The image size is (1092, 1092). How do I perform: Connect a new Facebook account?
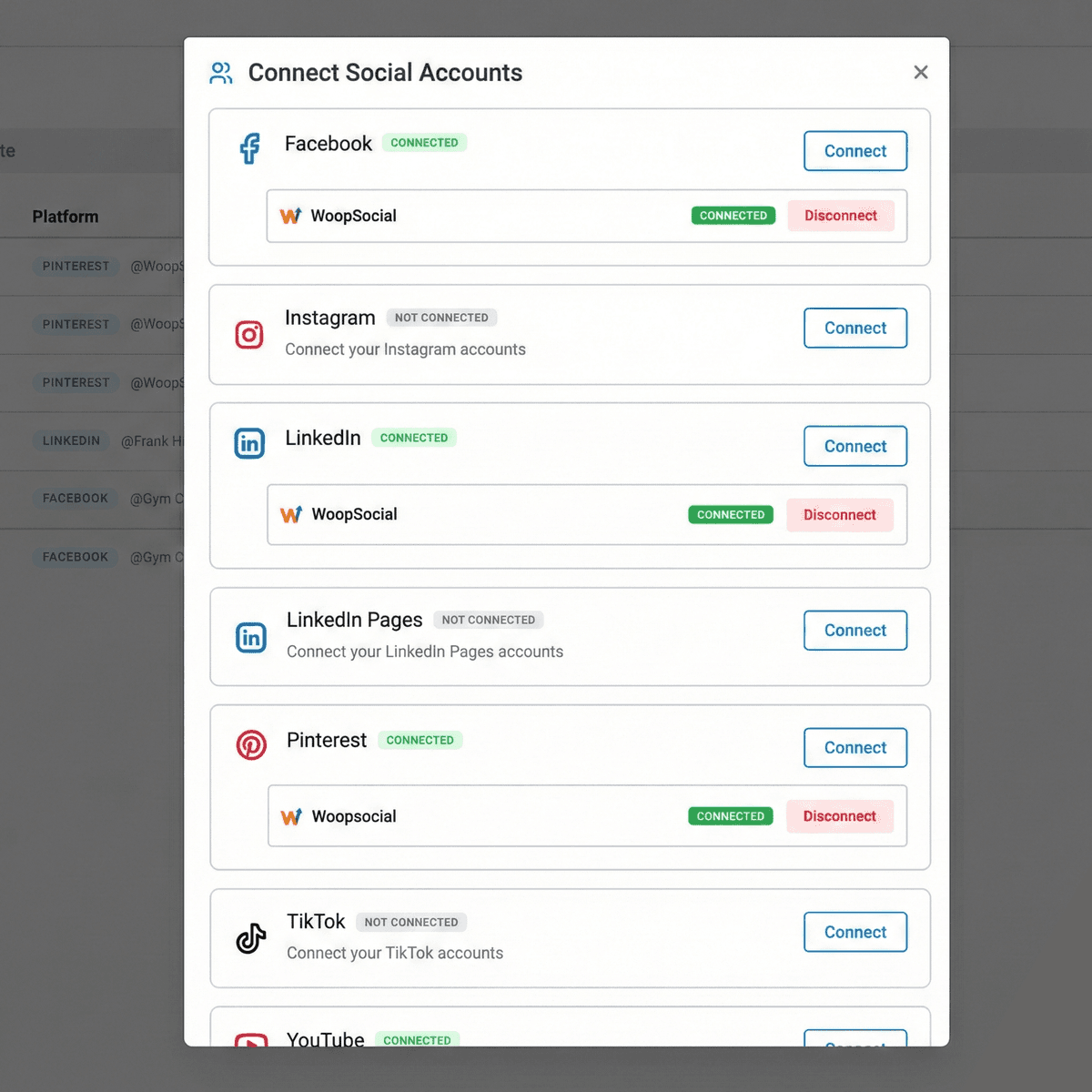pyautogui.click(x=854, y=151)
